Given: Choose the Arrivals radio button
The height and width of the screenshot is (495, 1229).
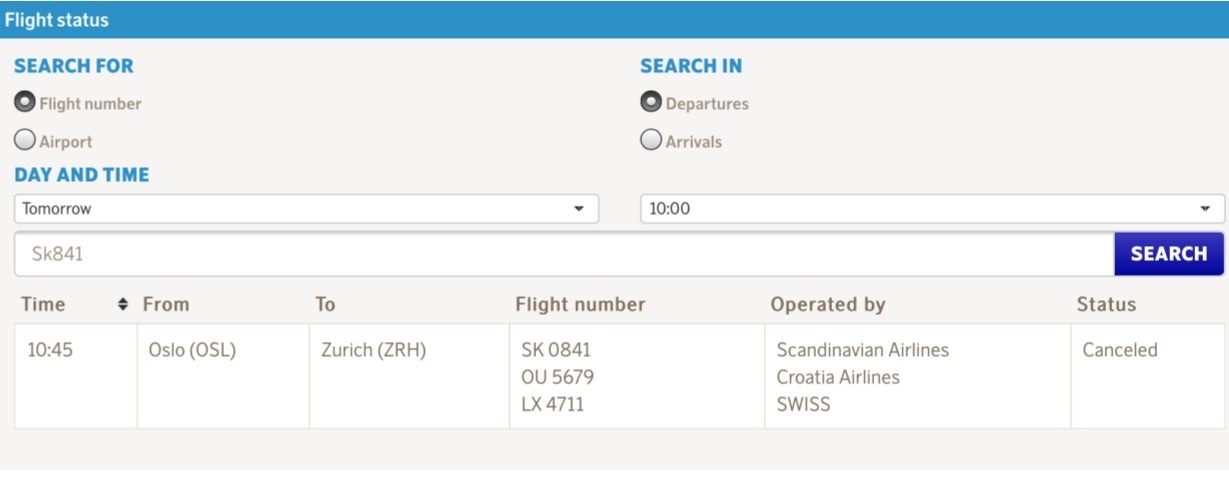Looking at the screenshot, I should pyautogui.click(x=651, y=140).
